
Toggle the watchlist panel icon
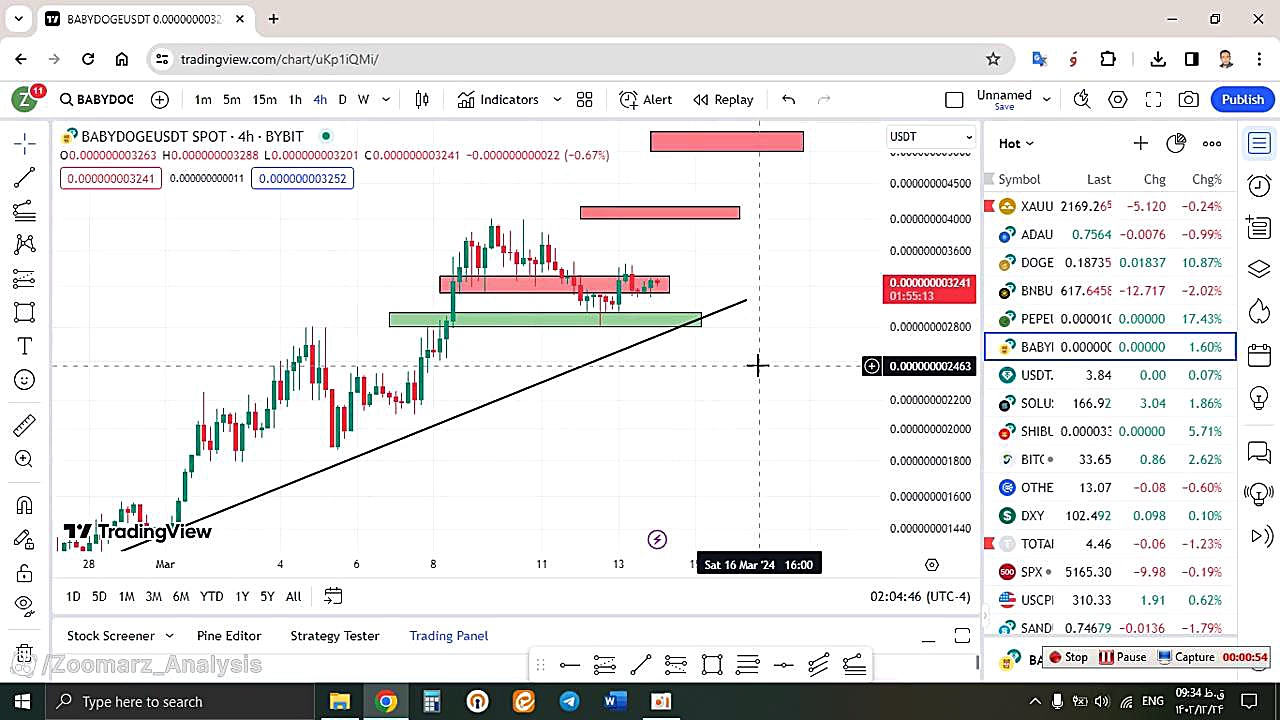(1259, 143)
